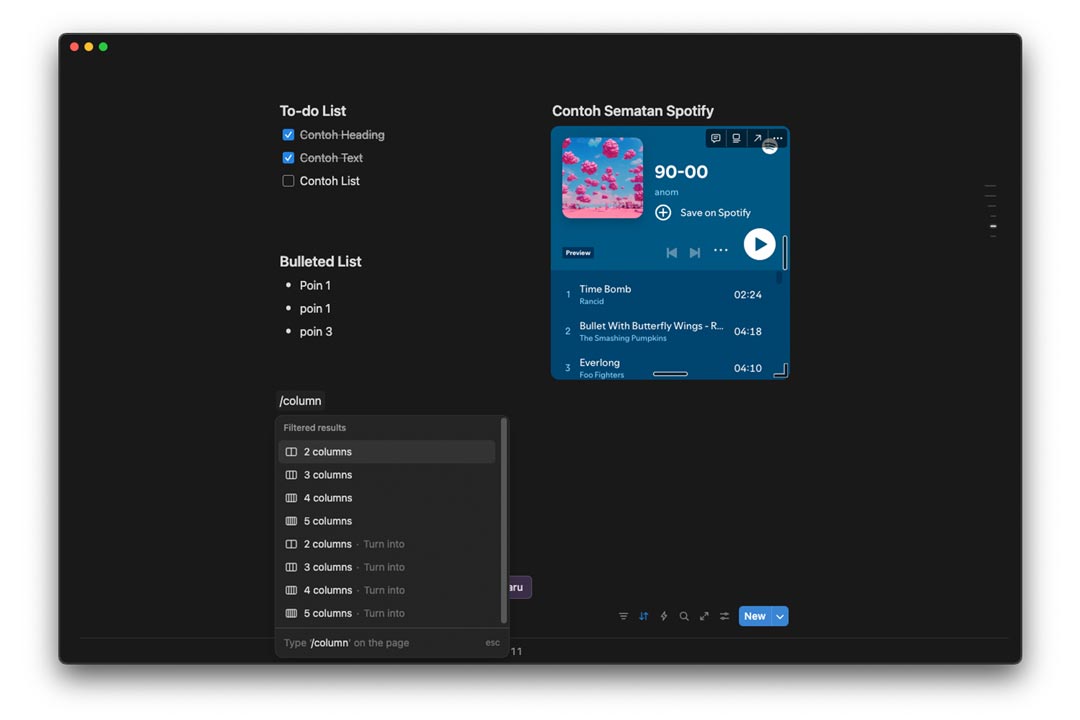Open automations with the lightning bolt icon
This screenshot has width=1080, height=720.
click(x=664, y=616)
